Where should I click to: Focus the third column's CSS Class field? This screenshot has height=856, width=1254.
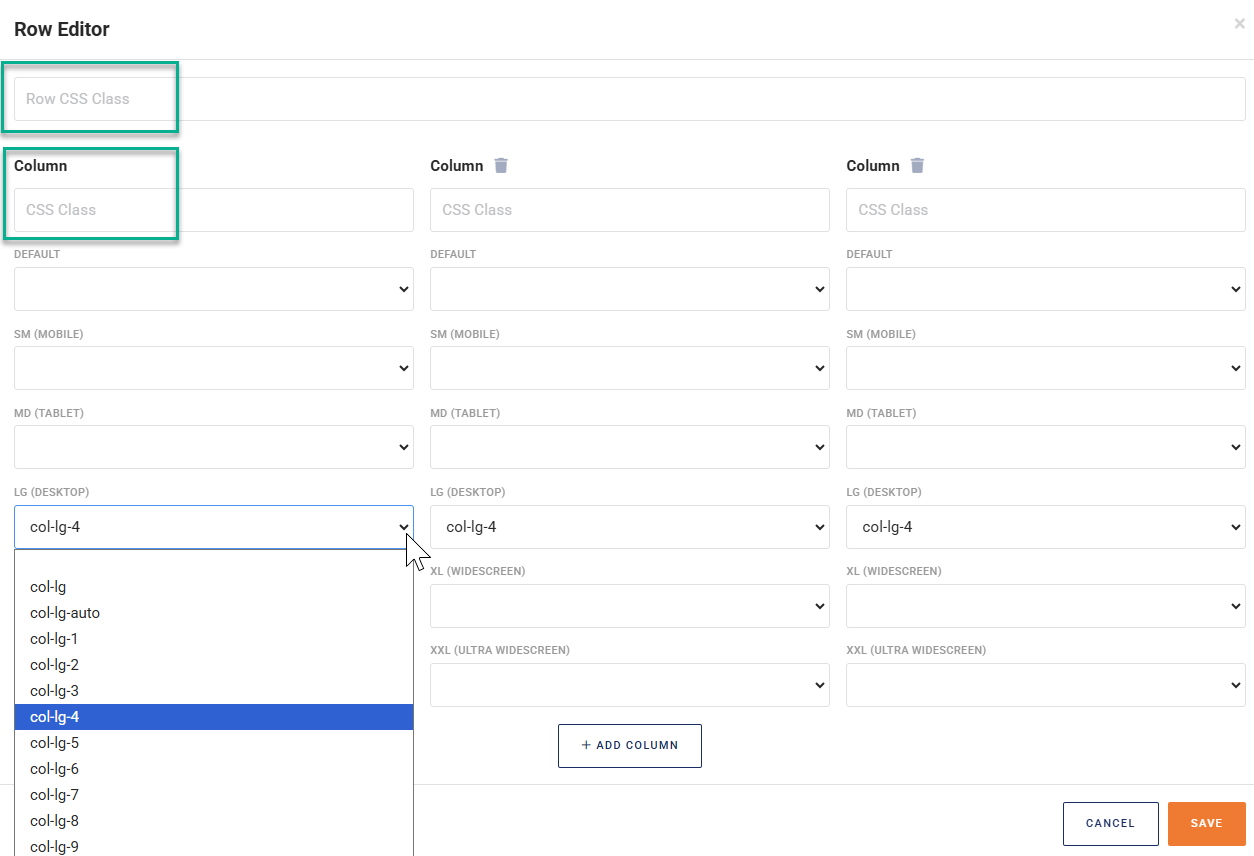(x=1045, y=210)
